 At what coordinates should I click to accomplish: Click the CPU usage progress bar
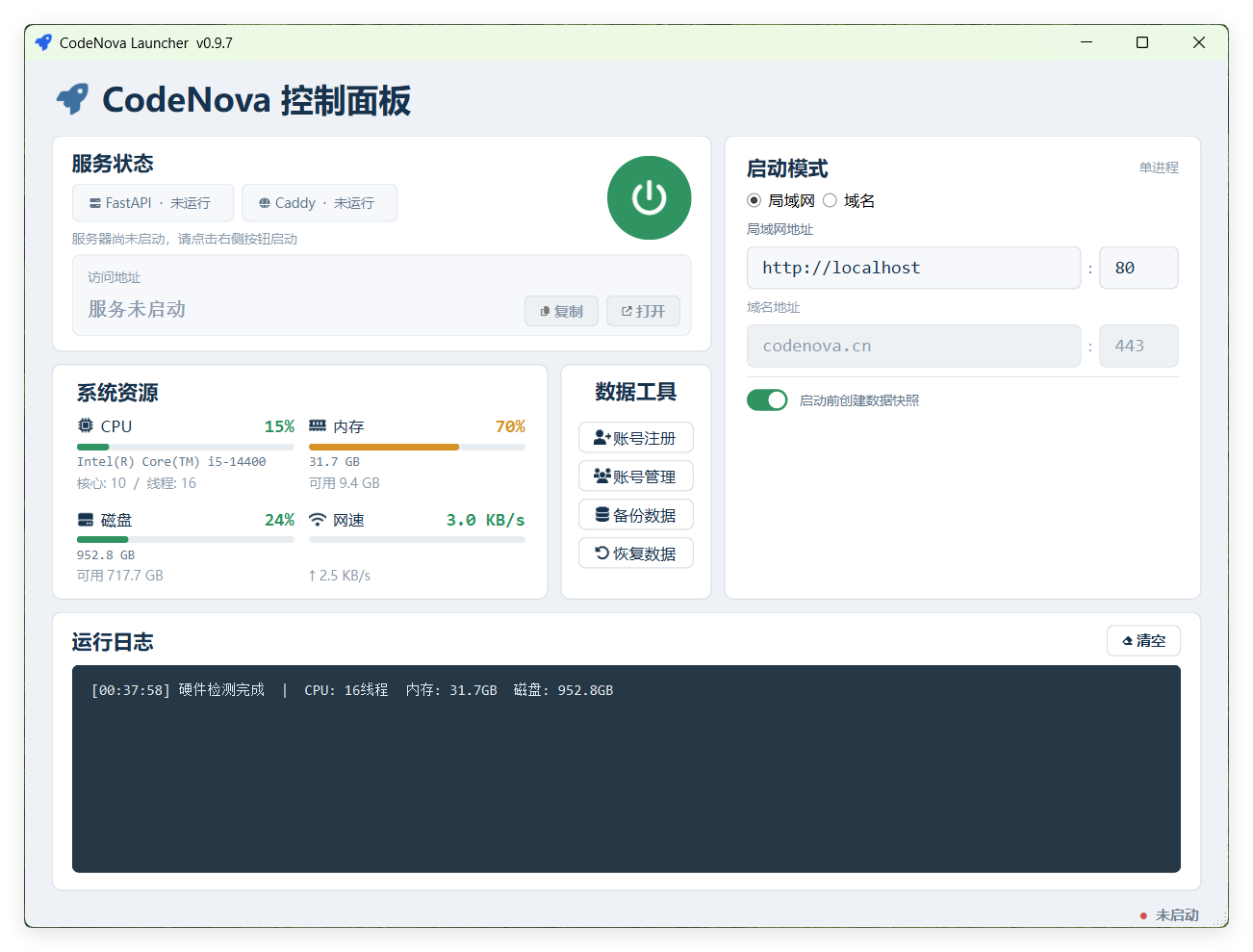[186, 447]
